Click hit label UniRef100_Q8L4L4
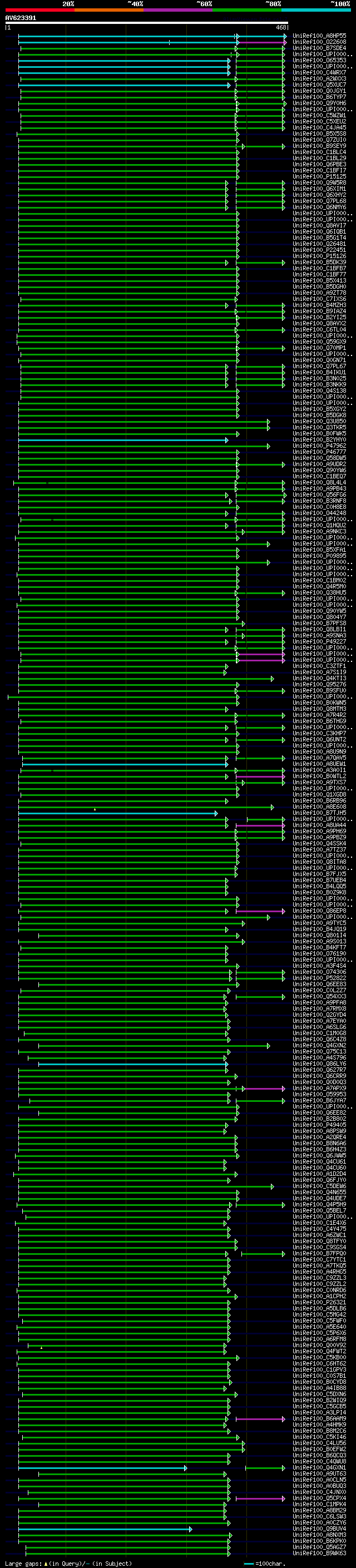 pos(319,483)
